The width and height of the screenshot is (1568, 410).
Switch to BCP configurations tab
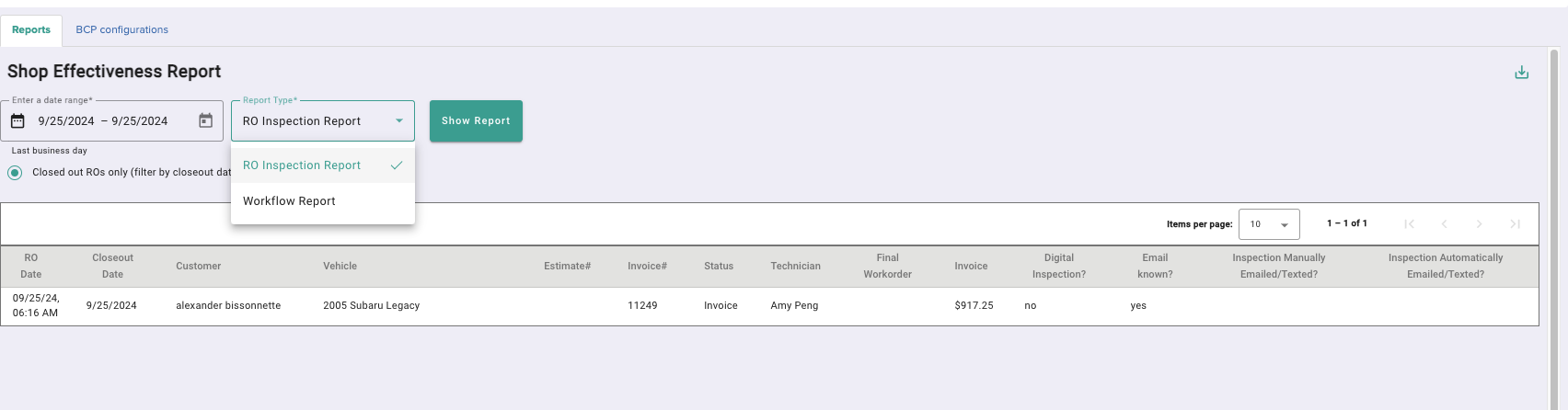click(x=121, y=30)
